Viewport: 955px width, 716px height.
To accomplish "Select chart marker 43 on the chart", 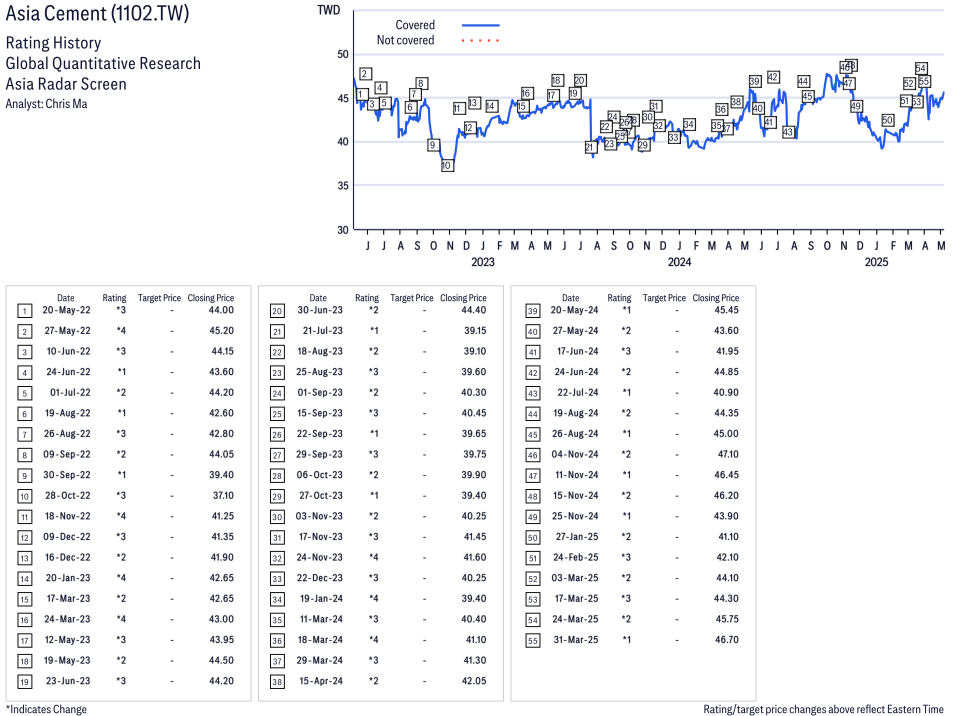I will coord(788,132).
